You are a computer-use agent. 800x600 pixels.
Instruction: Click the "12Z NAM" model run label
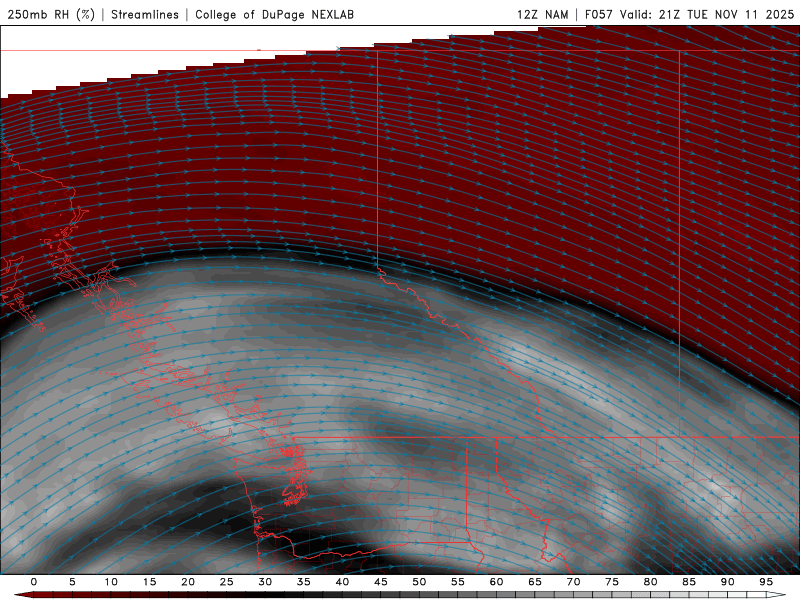pos(542,14)
